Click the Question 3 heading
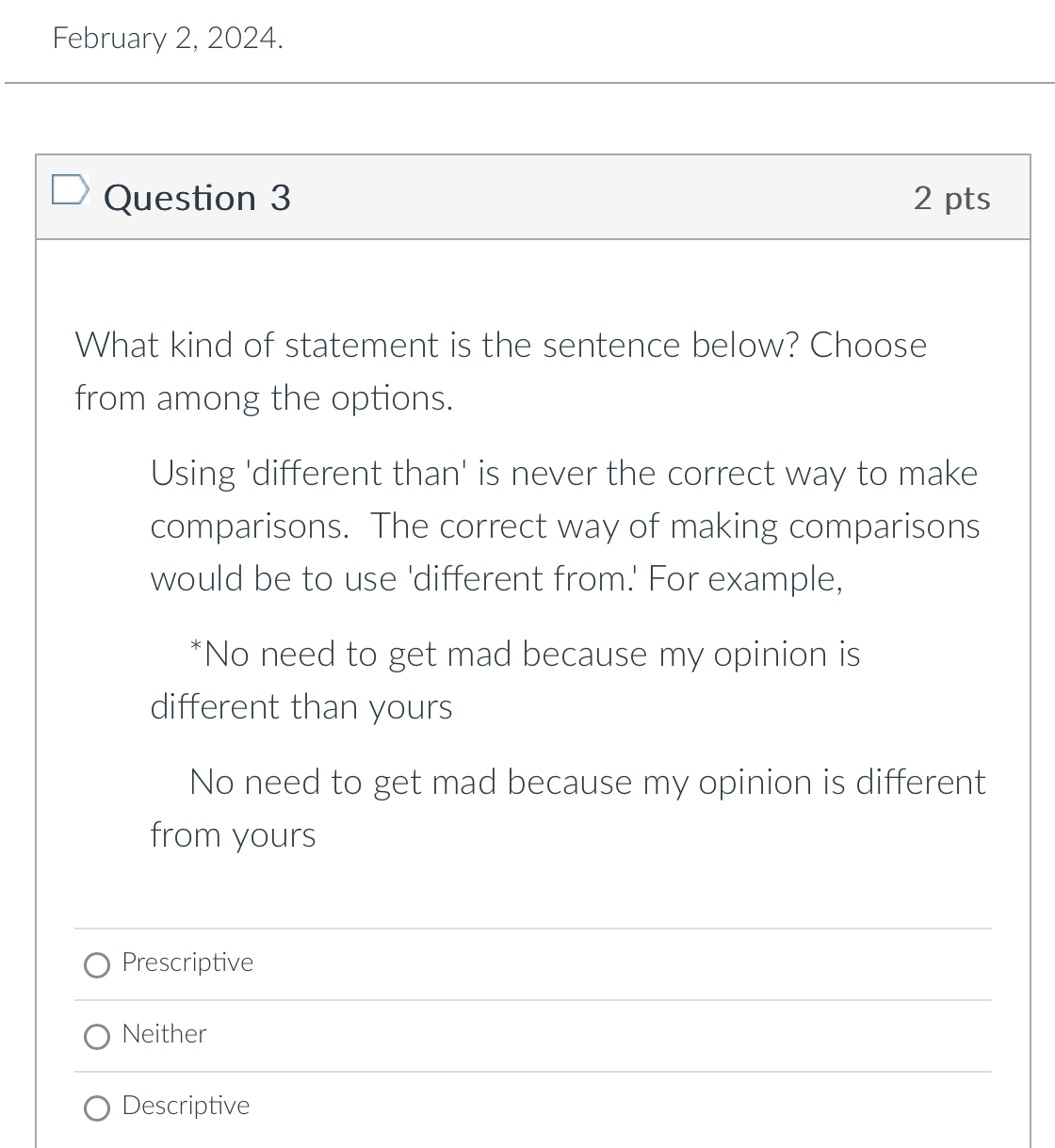The height and width of the screenshot is (1148, 1055). click(x=198, y=198)
